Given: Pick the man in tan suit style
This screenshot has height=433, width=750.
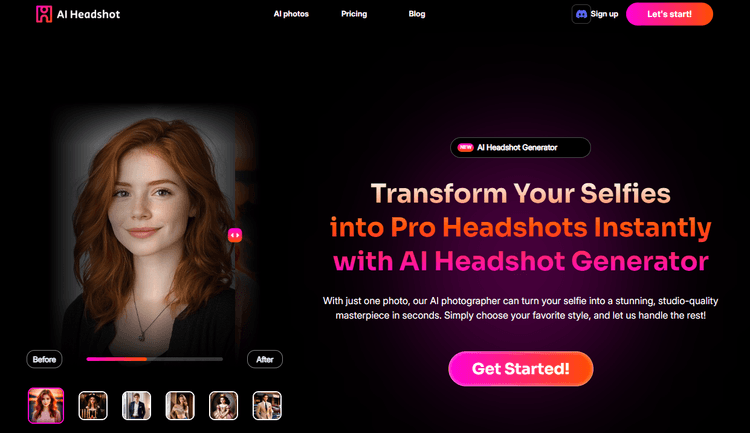Looking at the screenshot, I should click(x=267, y=405).
